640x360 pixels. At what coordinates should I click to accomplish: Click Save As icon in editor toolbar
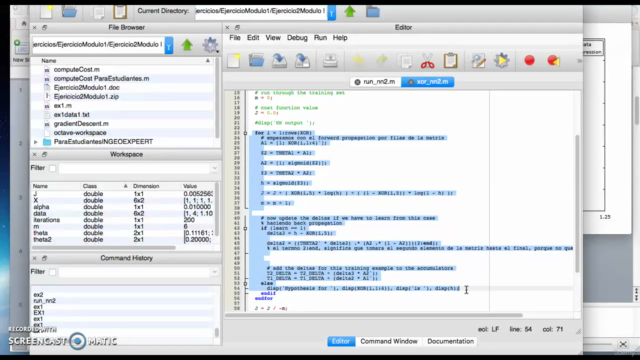[x=302, y=61]
